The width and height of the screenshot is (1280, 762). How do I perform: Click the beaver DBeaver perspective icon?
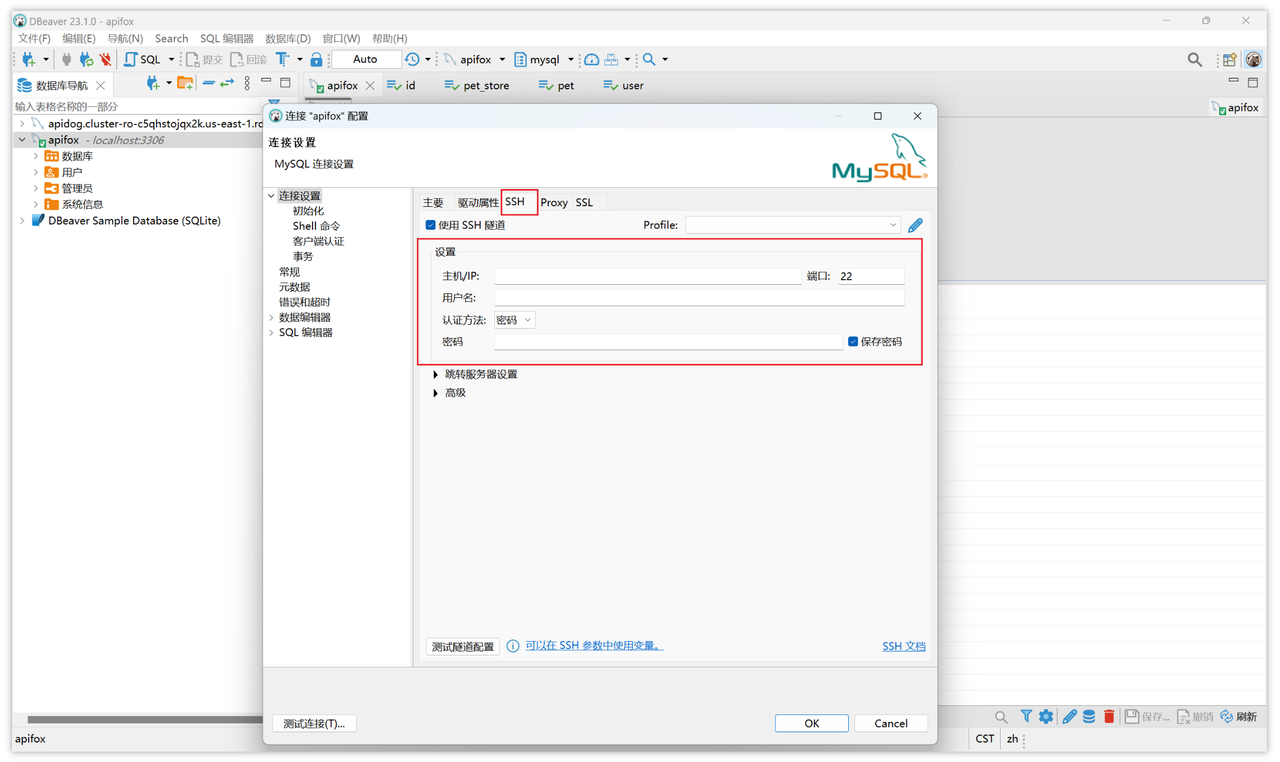point(1253,60)
